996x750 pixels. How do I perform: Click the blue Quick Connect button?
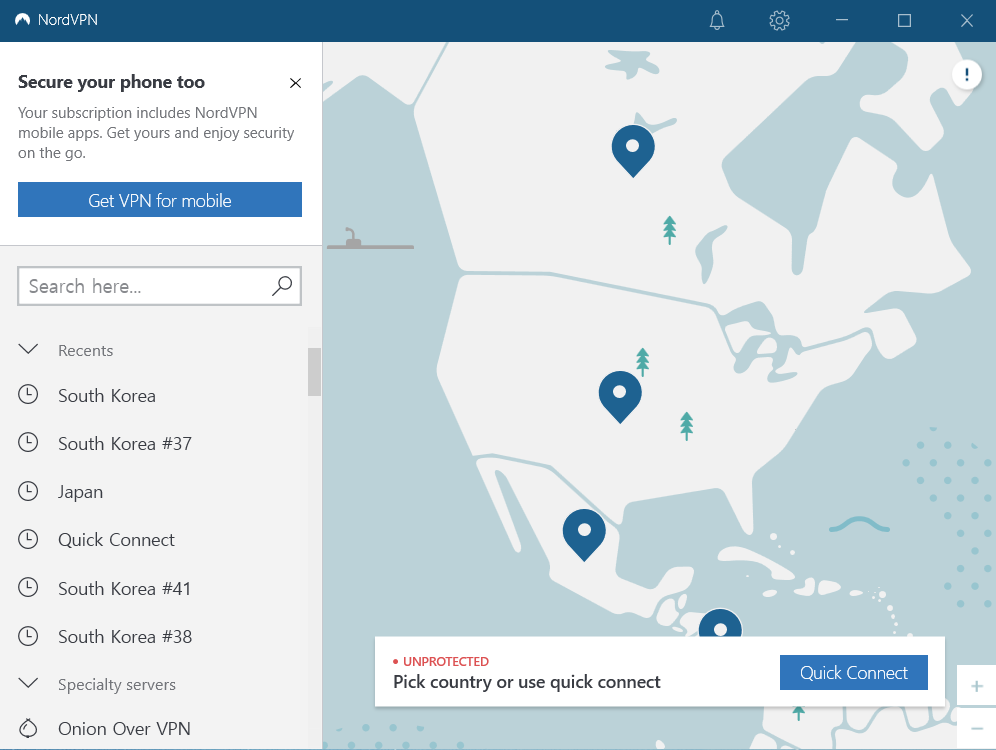[854, 673]
